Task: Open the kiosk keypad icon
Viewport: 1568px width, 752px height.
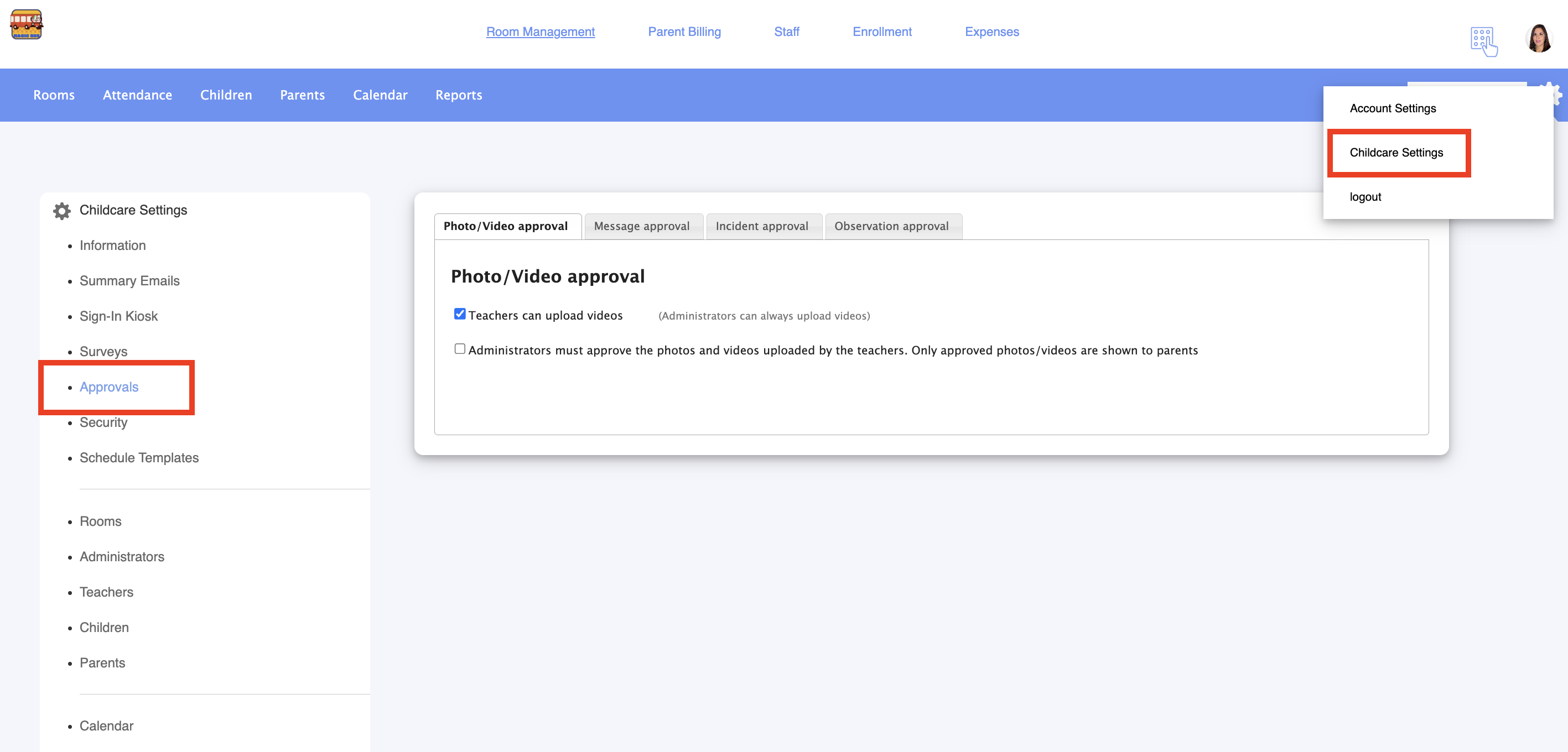Action: (x=1483, y=41)
